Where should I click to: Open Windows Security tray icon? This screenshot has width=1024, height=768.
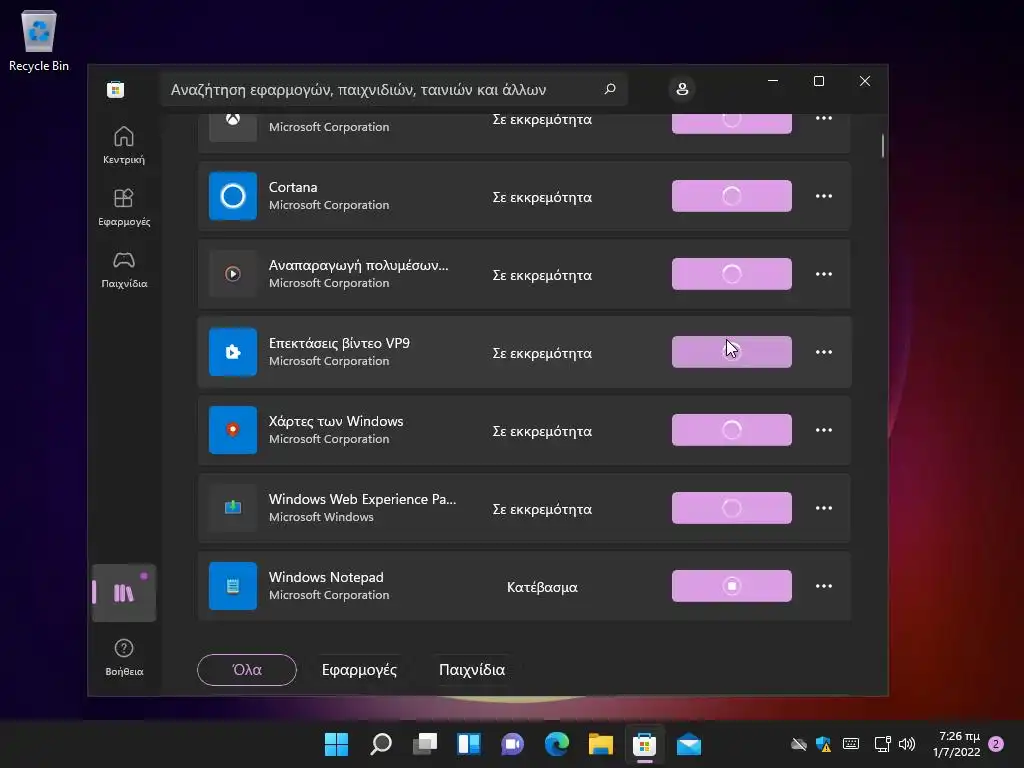pos(824,744)
